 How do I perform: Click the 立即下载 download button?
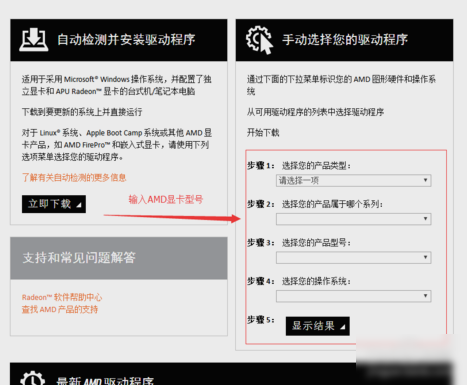coord(54,204)
